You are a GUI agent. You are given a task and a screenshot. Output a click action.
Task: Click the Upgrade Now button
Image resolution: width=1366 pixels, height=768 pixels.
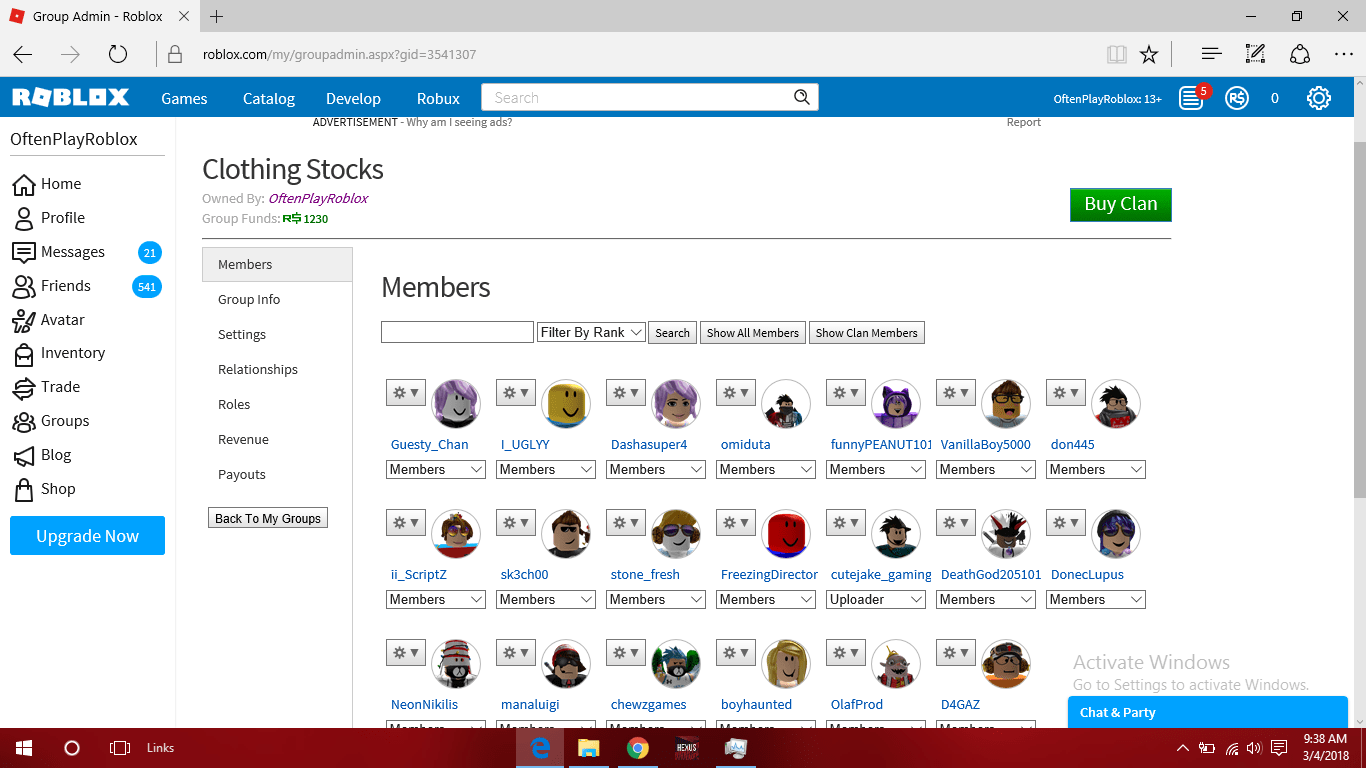point(87,536)
